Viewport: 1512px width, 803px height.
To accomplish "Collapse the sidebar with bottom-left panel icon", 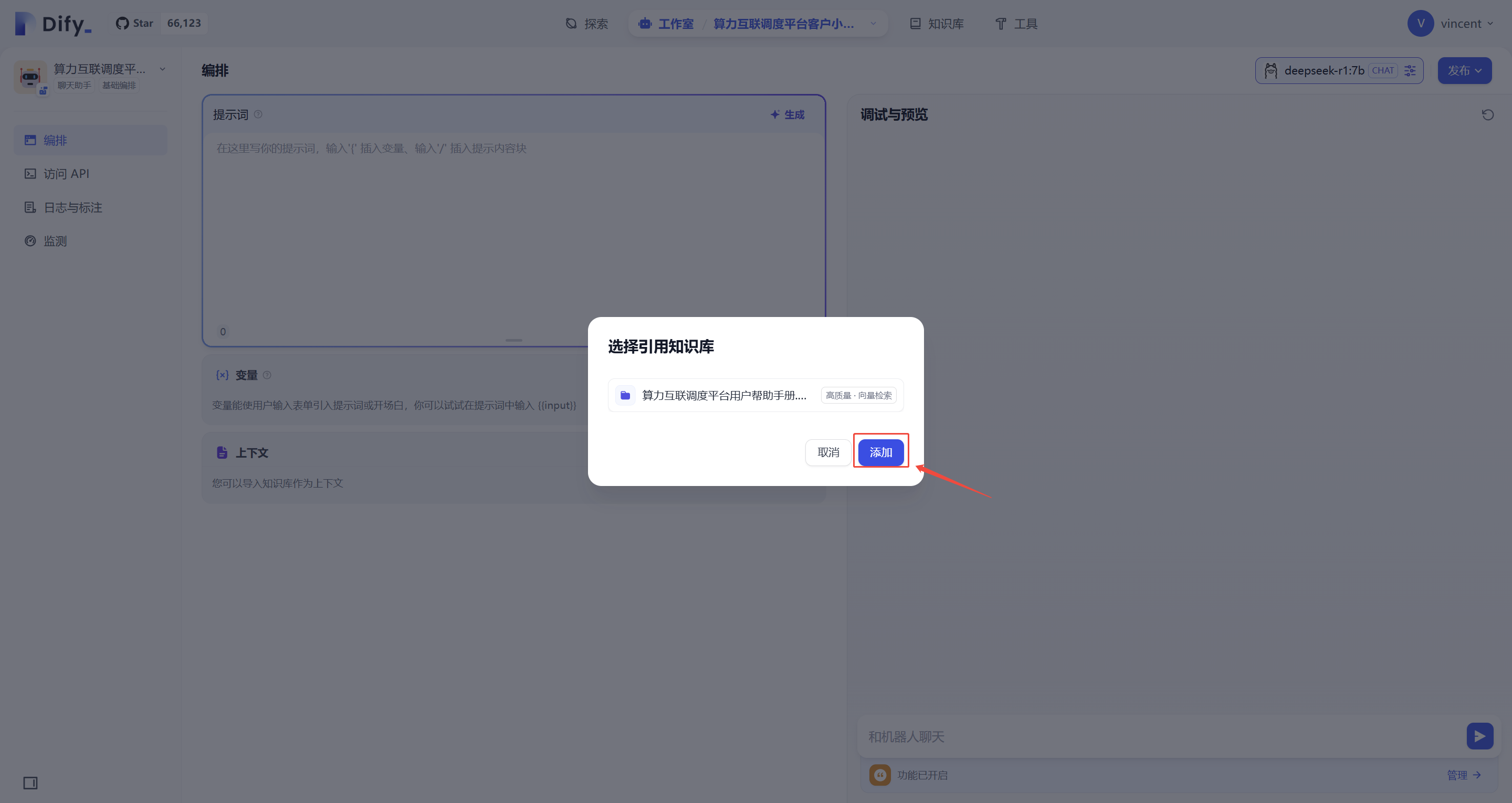I will click(30, 783).
